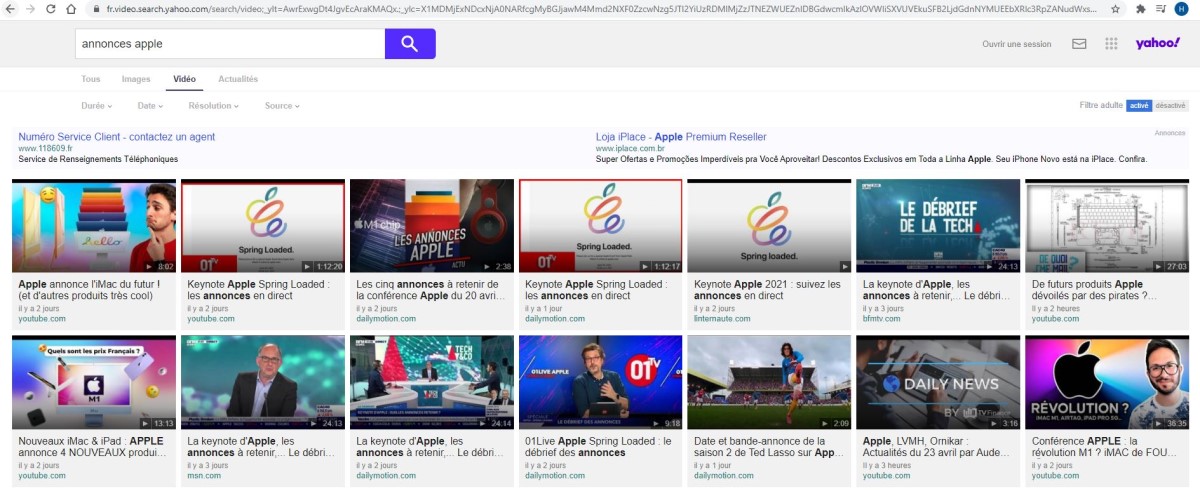Click the annonces apple search field
Screen dimensions: 1200x491
pyautogui.click(x=230, y=44)
